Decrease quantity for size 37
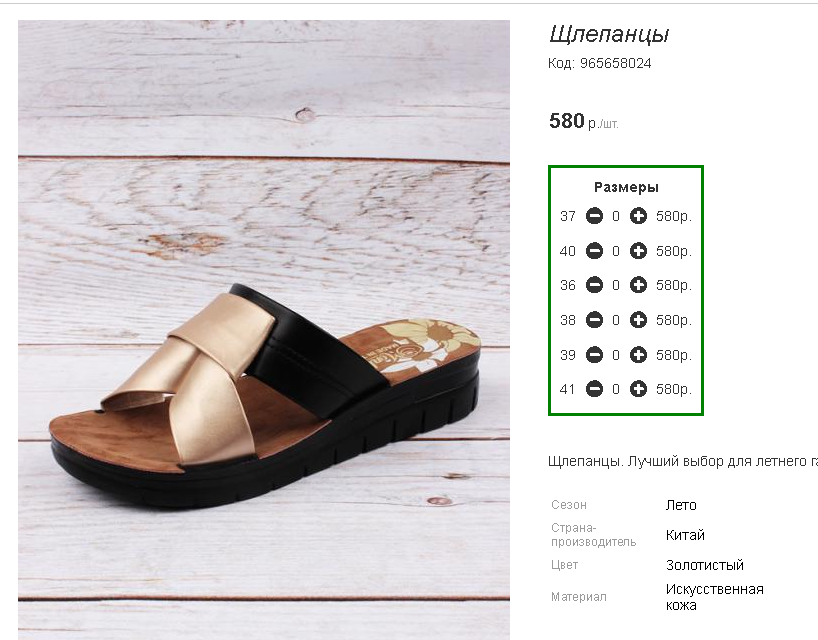Screen dimensions: 818x640 (x=594, y=216)
